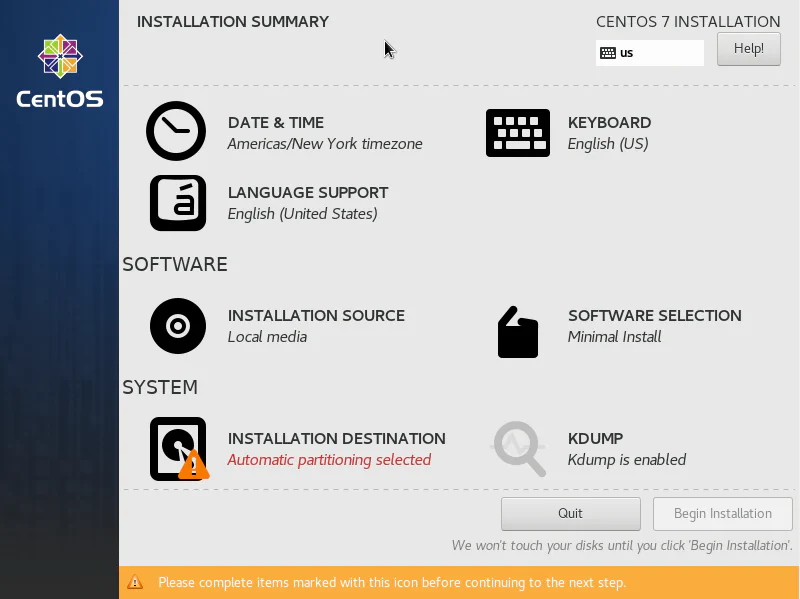
Task: Click Americas/New York timezone text
Action: 325,144
